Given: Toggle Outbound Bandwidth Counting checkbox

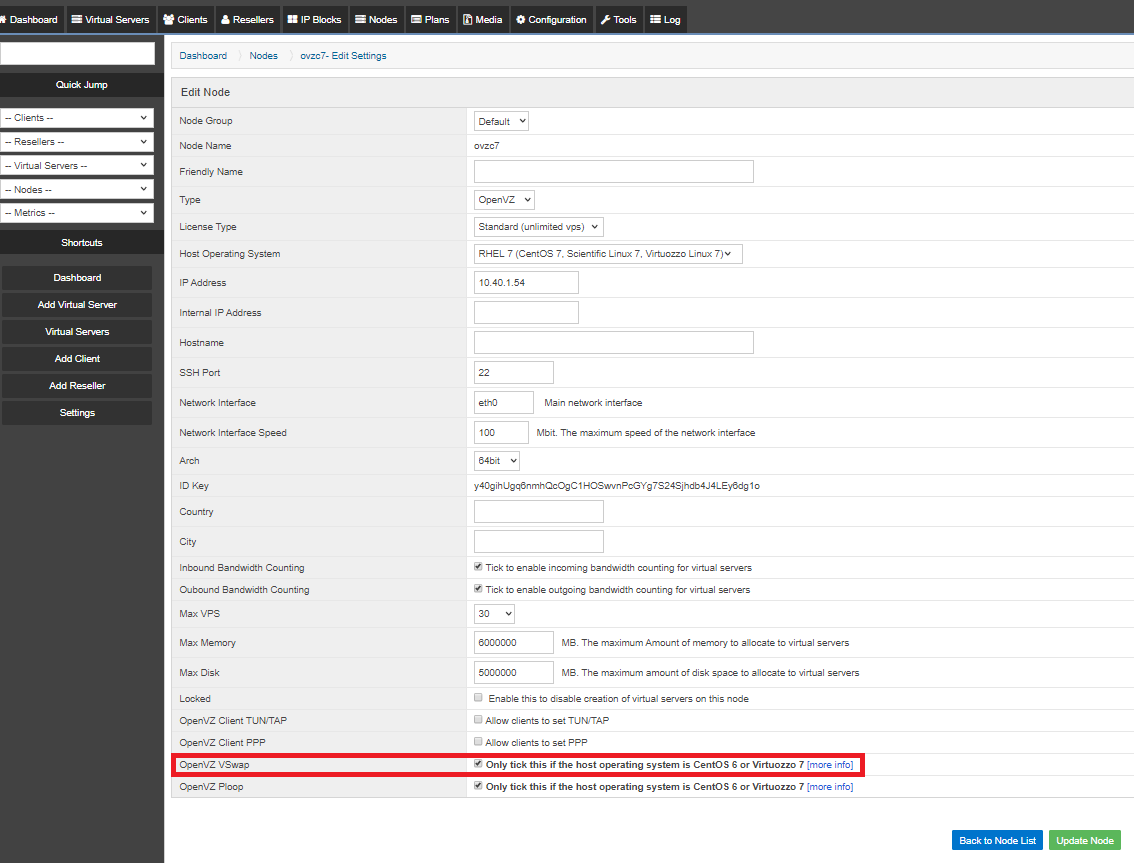Looking at the screenshot, I should [478, 589].
